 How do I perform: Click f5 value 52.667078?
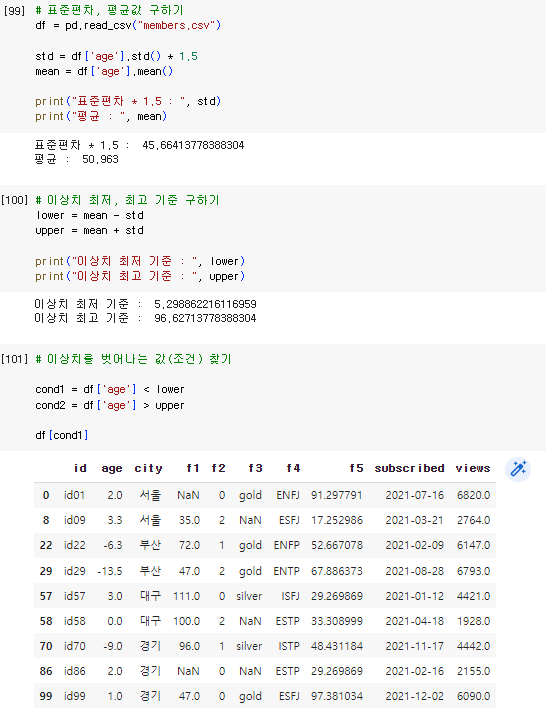point(336,545)
